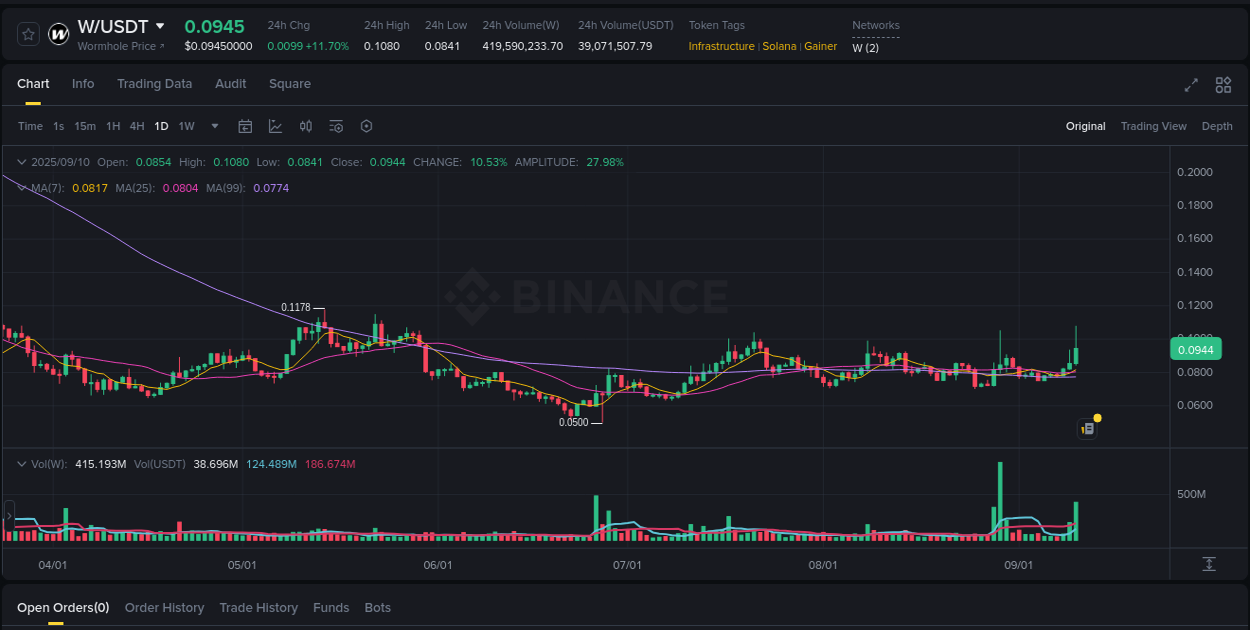The image size is (1250, 630).
Task: Expand more time intervals dropdown arrow
Action: coord(214,126)
